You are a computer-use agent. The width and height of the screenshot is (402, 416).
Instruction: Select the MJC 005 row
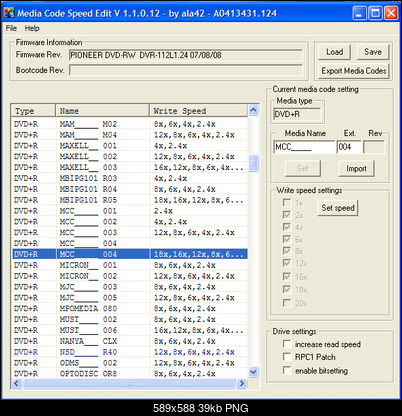130,298
